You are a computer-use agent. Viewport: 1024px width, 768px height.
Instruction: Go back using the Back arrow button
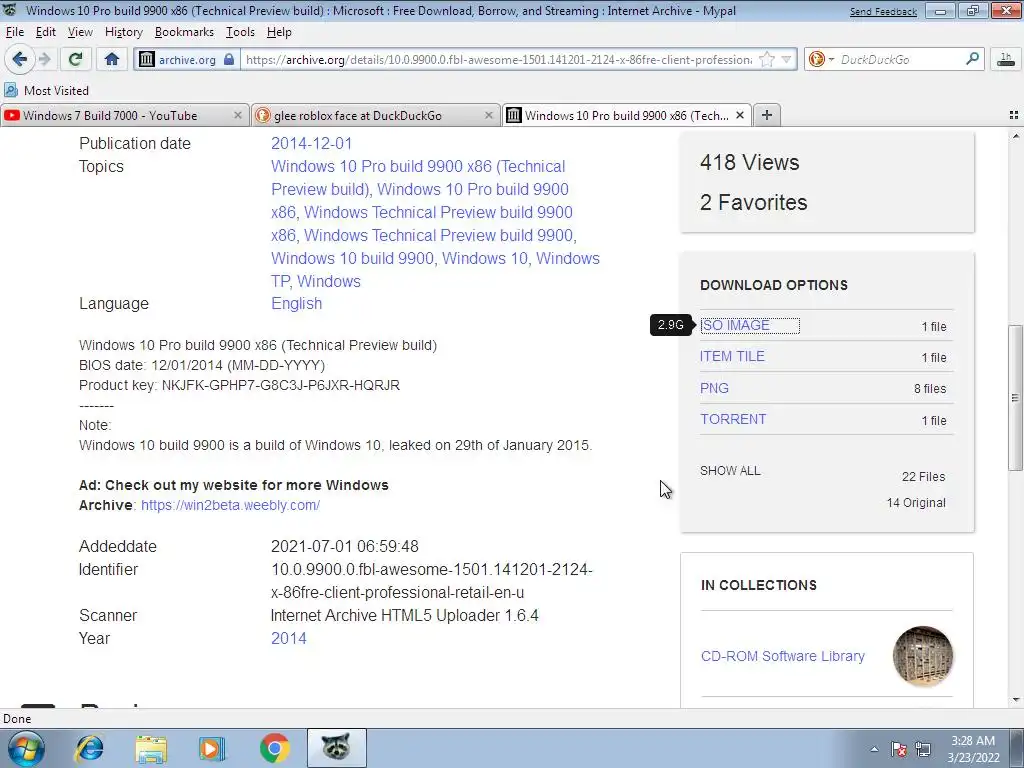[20, 59]
